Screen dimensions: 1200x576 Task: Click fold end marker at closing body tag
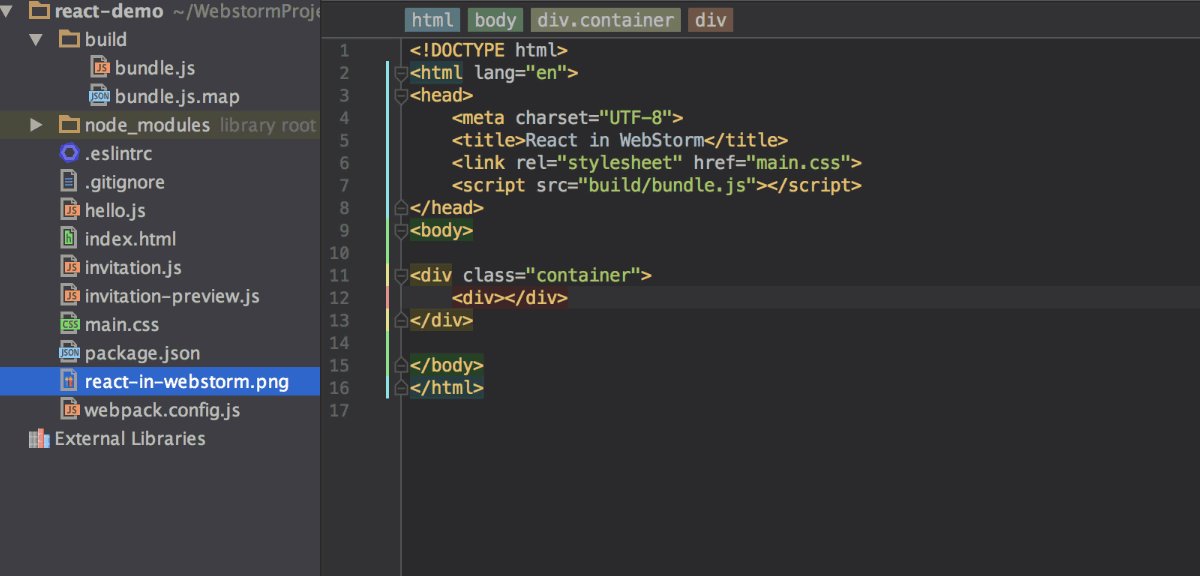click(401, 366)
